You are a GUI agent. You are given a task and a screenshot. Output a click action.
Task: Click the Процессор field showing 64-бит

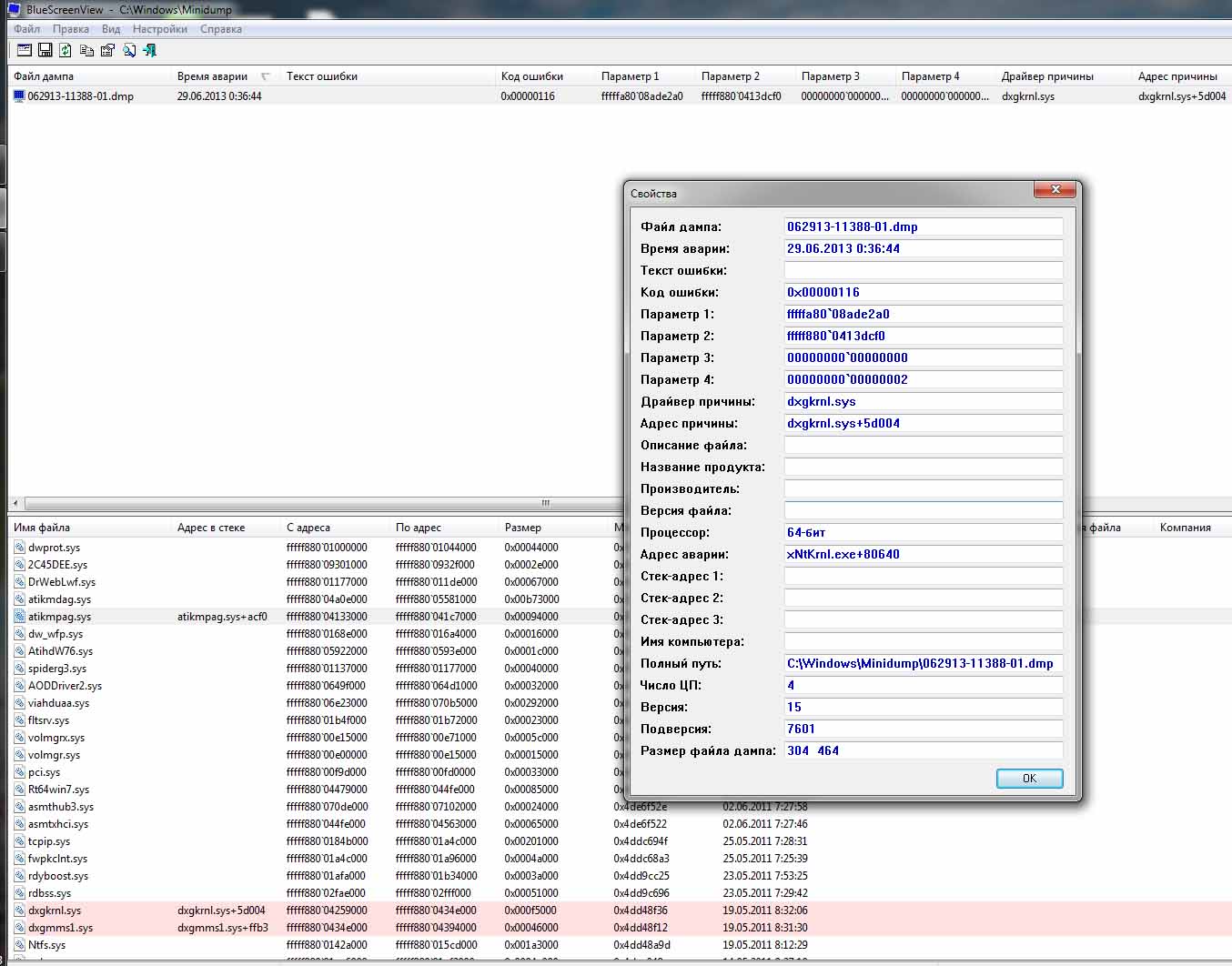click(924, 532)
